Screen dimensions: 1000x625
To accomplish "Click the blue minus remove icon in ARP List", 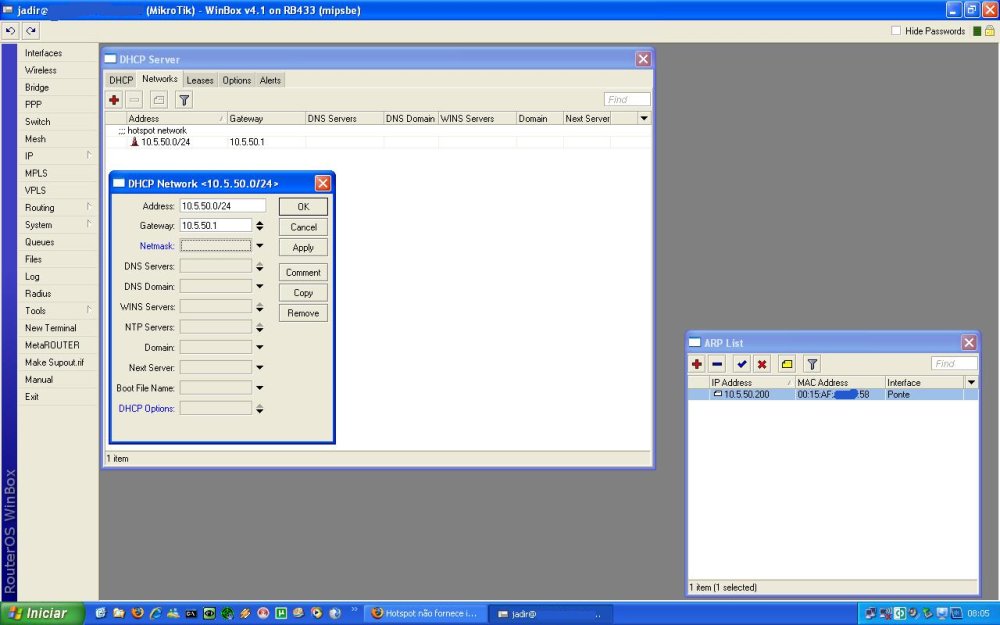I will click(x=717, y=364).
